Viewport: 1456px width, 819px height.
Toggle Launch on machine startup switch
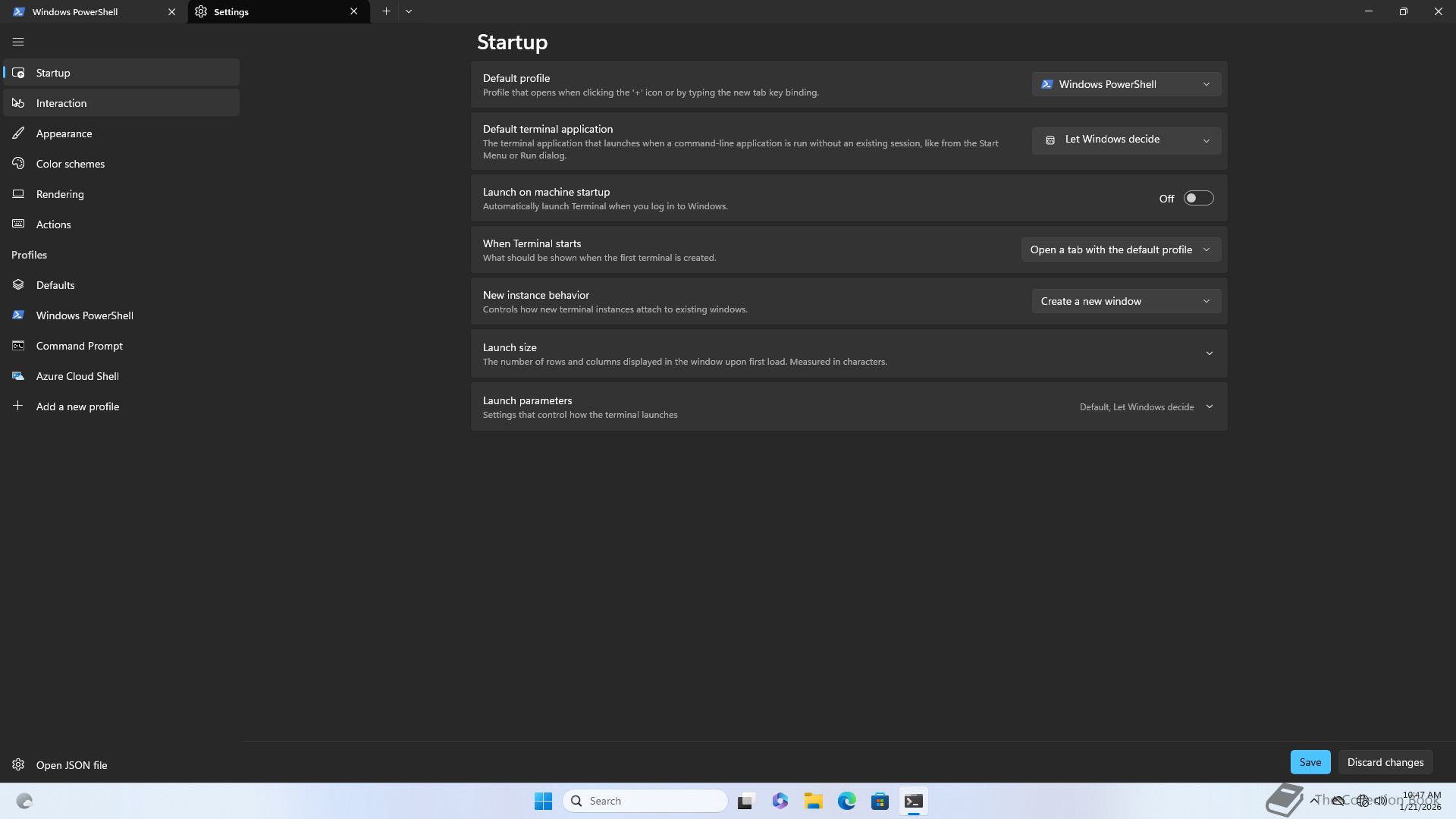1198,199
